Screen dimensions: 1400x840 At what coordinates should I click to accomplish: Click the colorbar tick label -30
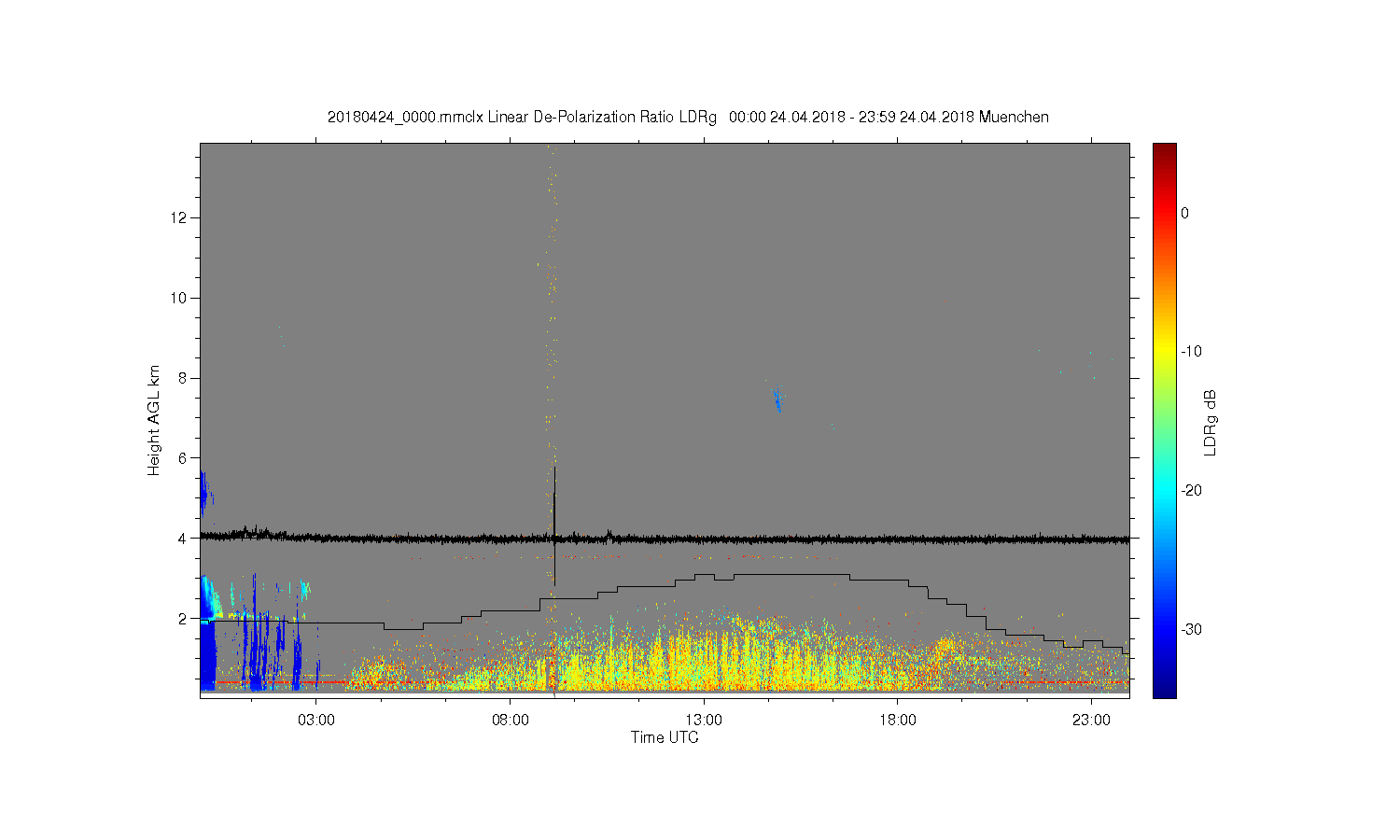1191,630
